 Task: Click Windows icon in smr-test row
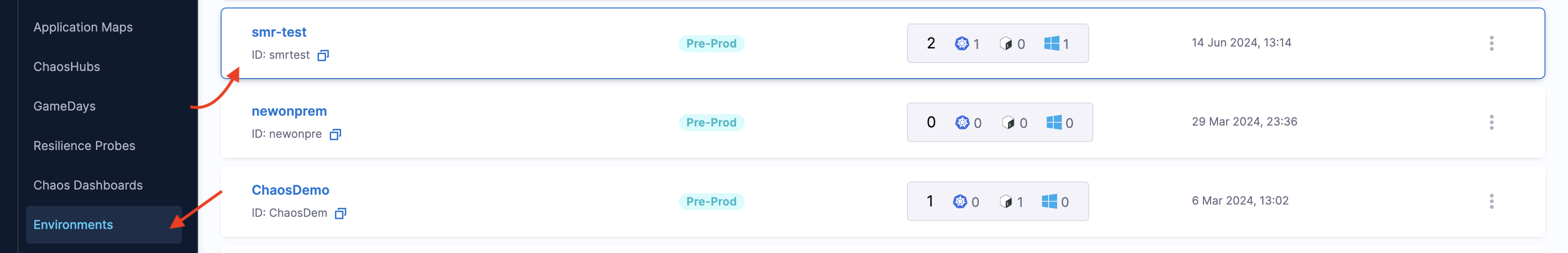tap(1051, 43)
